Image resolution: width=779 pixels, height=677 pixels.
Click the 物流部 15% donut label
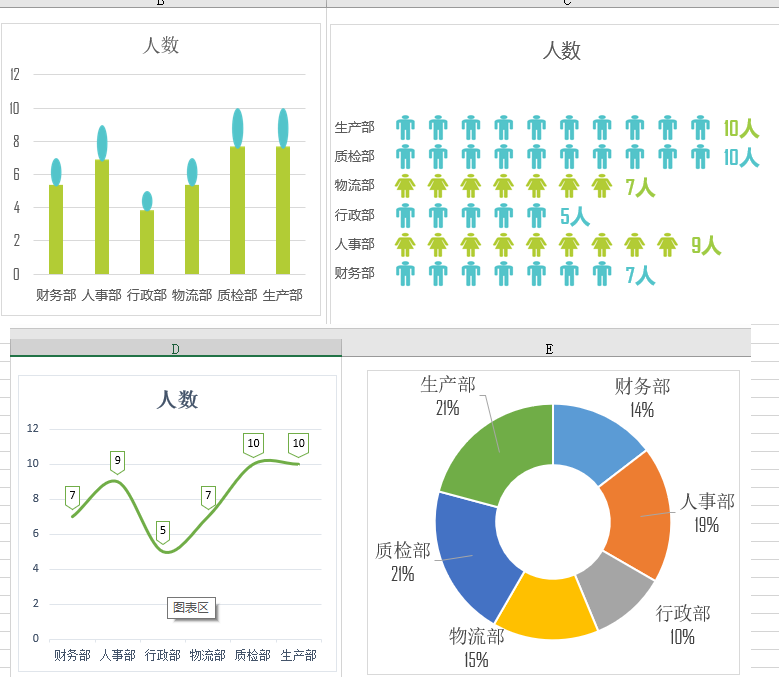pos(476,648)
